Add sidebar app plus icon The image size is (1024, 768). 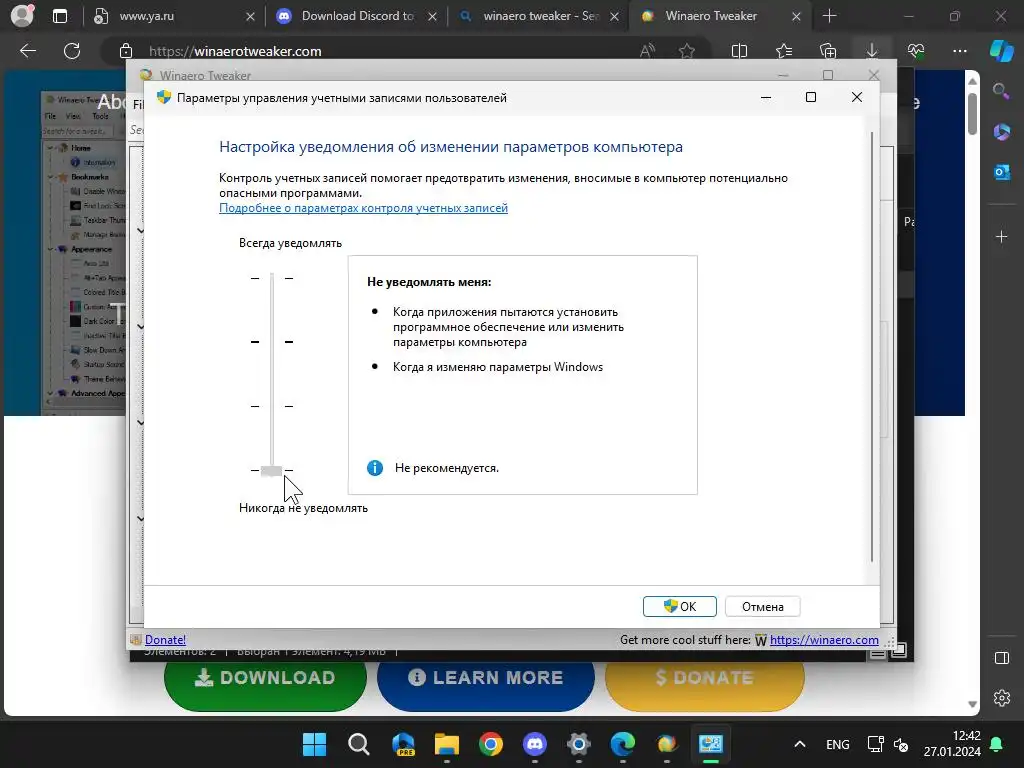[1002, 236]
